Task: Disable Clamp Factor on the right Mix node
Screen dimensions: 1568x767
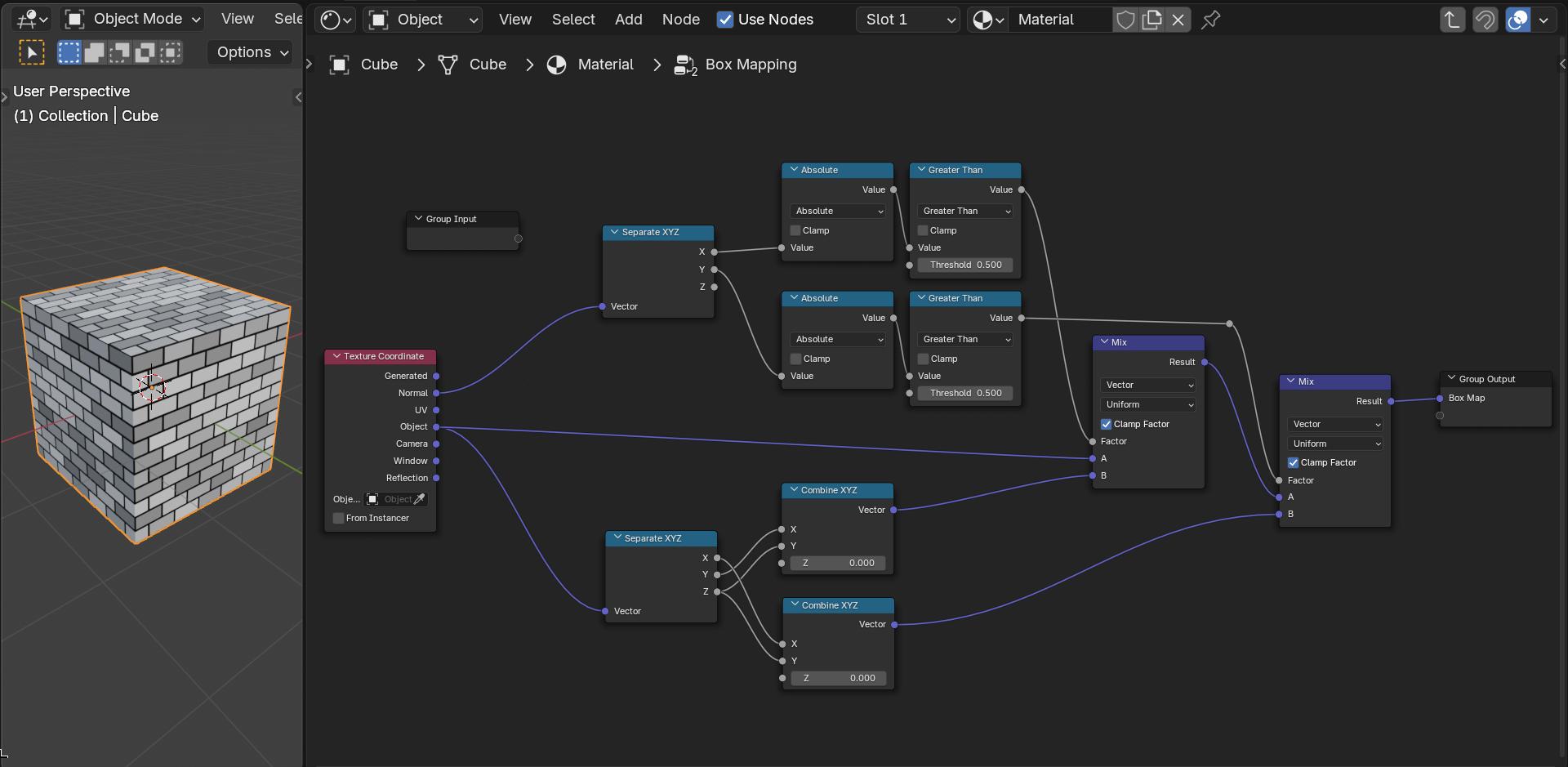Action: [x=1293, y=462]
